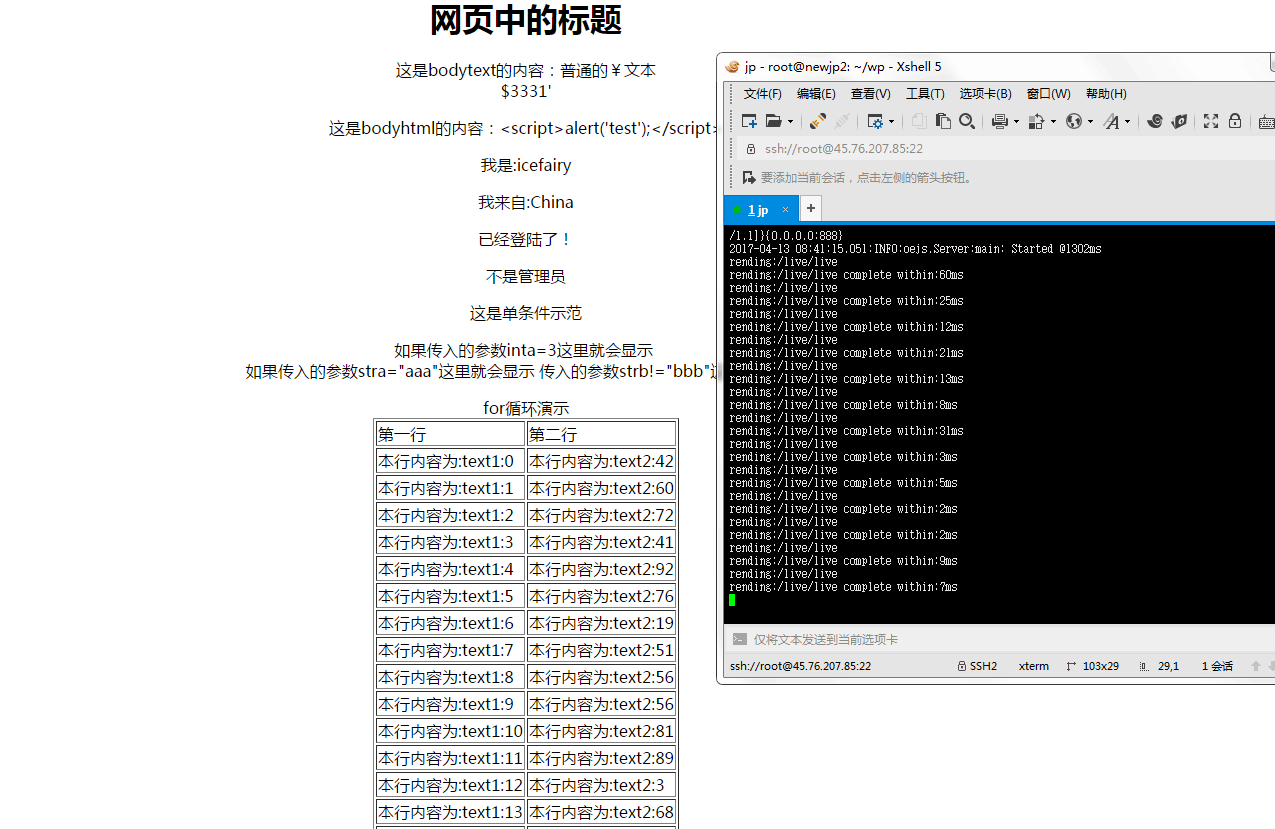The width and height of the screenshot is (1275, 829).
Task: Click '1 会话' in the status bar
Action: 1217,666
